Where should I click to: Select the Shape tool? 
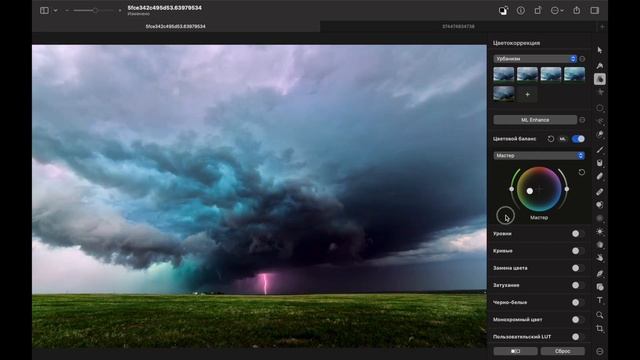[600, 287]
